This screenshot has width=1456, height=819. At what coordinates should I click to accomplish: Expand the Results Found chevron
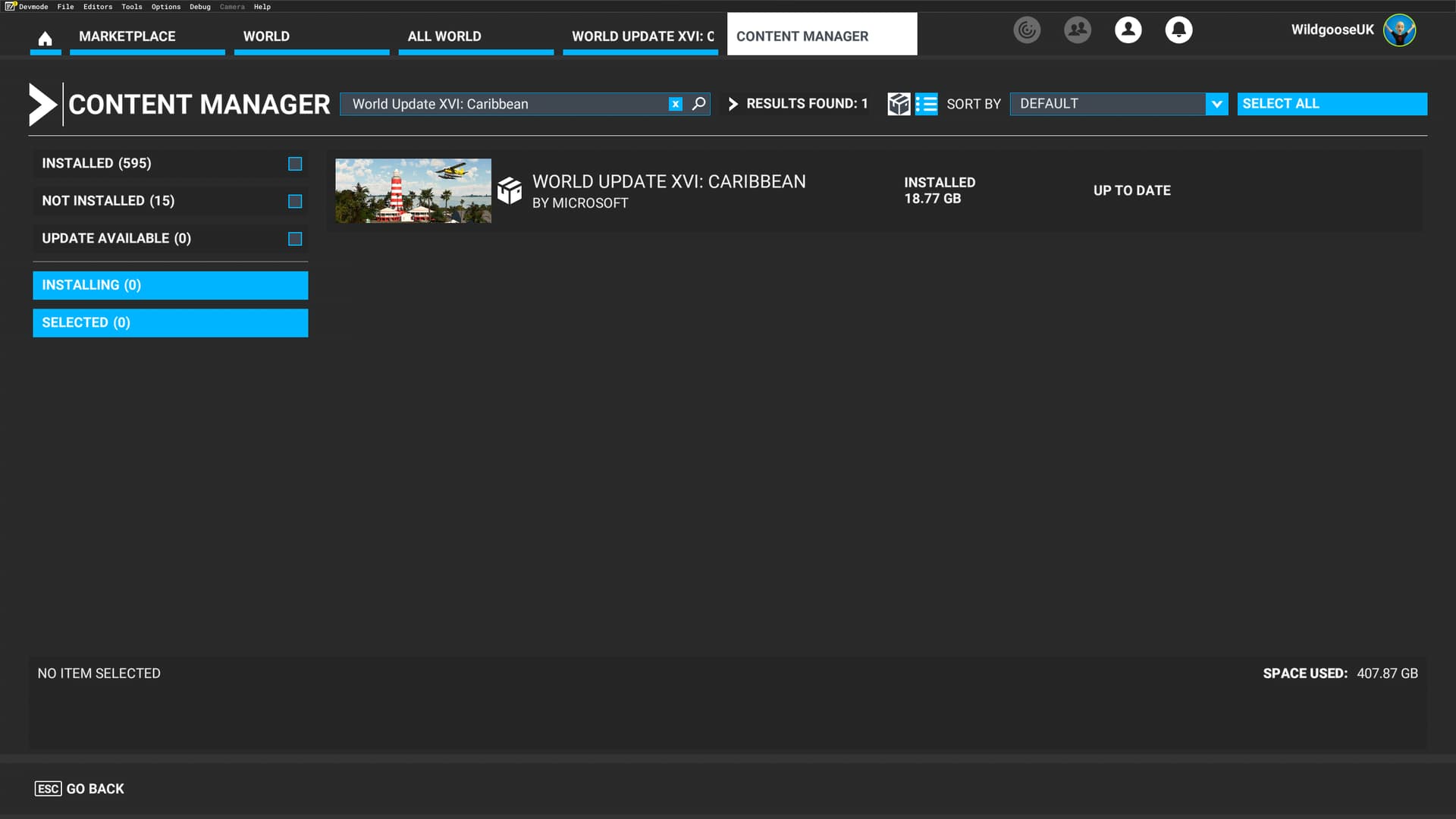pos(733,104)
